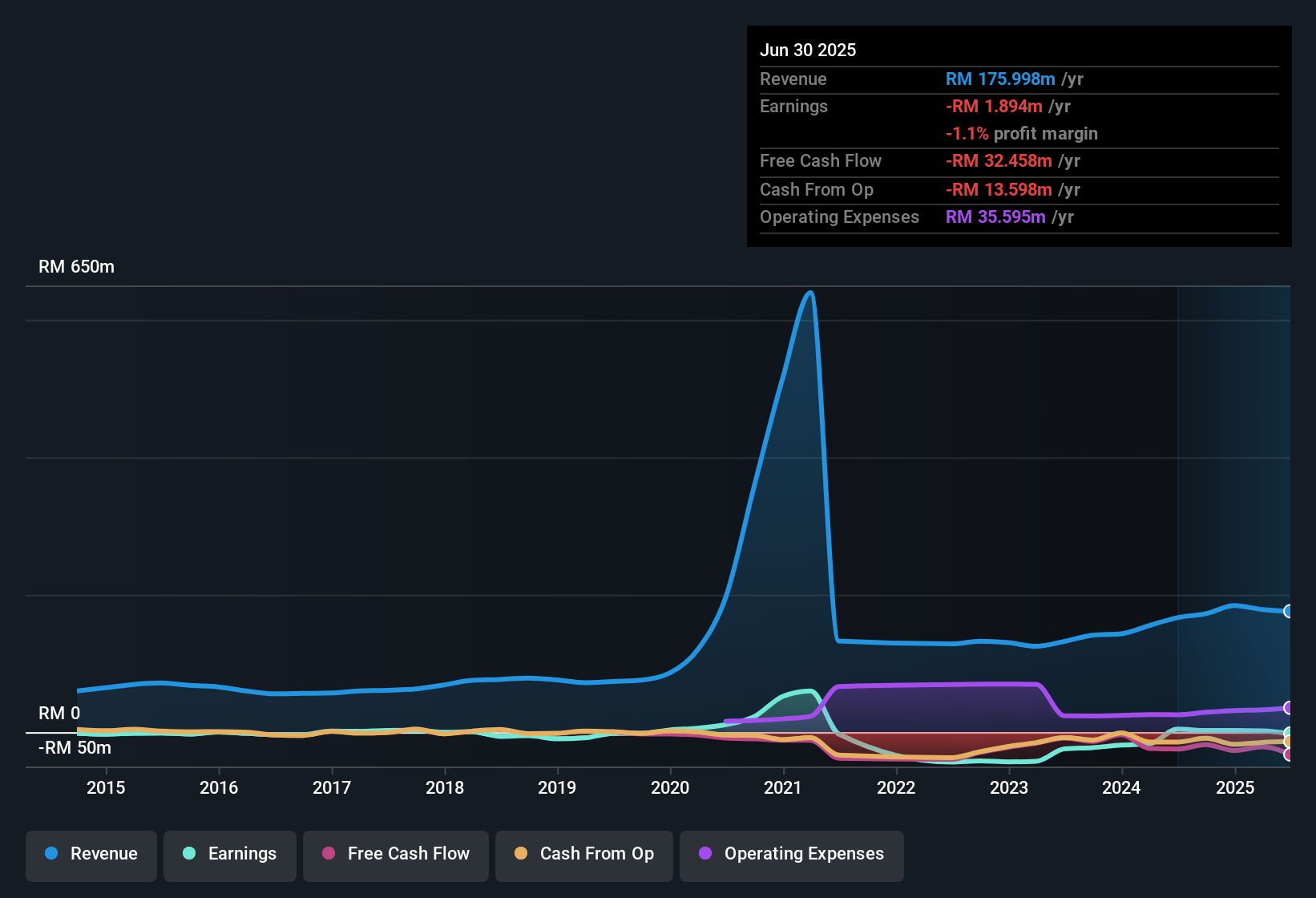Viewport: 1316px width, 898px height.
Task: Select the 2018 x-axis label
Action: 445,787
